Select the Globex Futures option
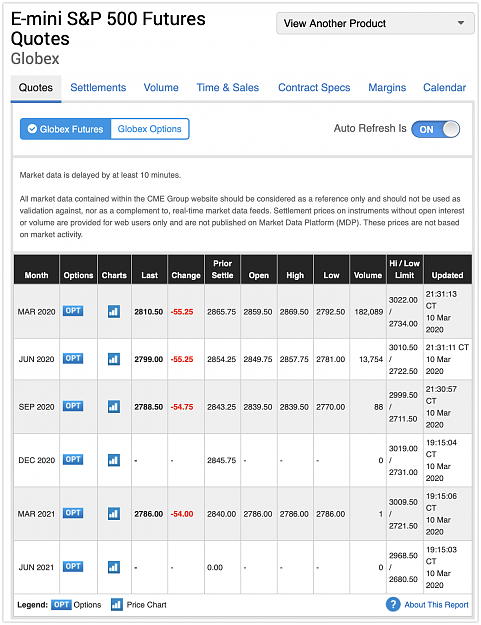Screen dimensions: 481x625 click(65, 129)
